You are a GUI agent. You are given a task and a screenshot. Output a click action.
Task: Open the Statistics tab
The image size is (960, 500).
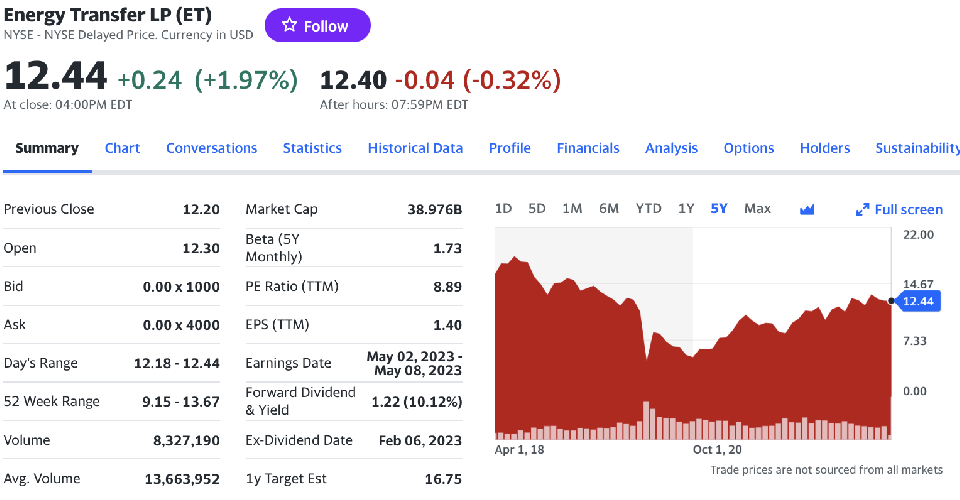[312, 148]
